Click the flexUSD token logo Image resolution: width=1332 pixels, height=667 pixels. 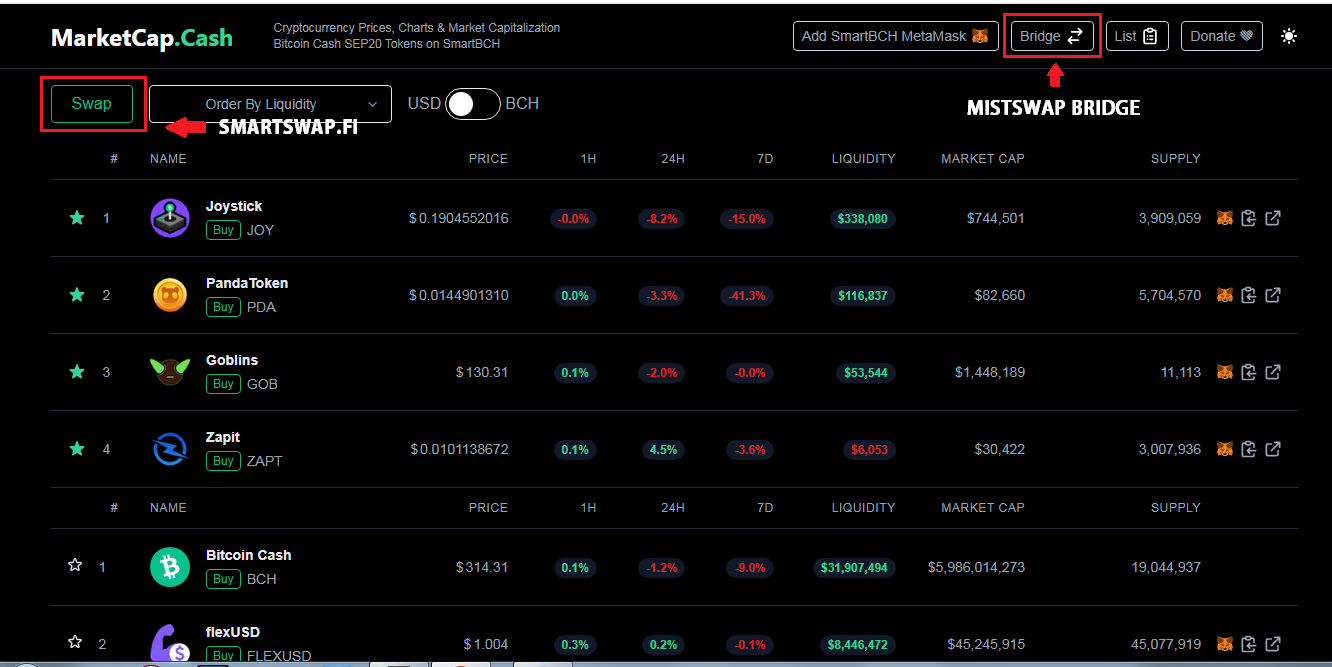click(x=170, y=644)
